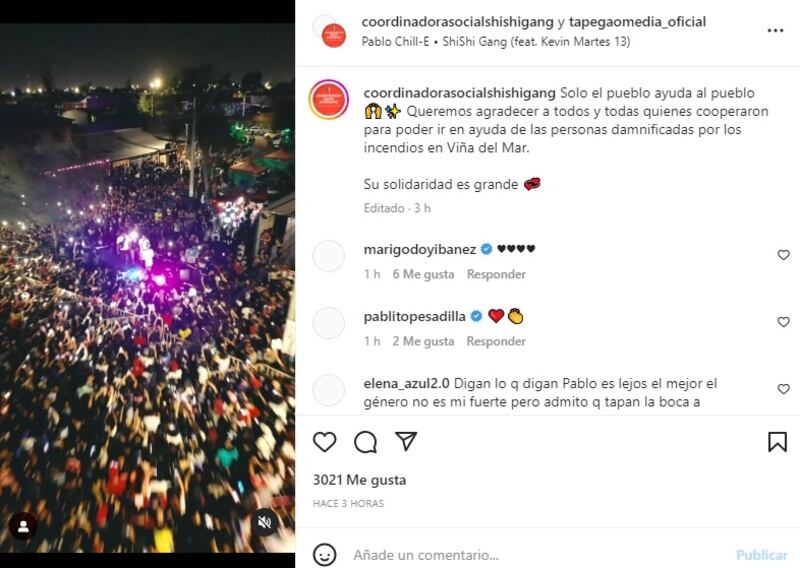
Task: Like elena_azul2.0's comment
Action: coord(783,389)
